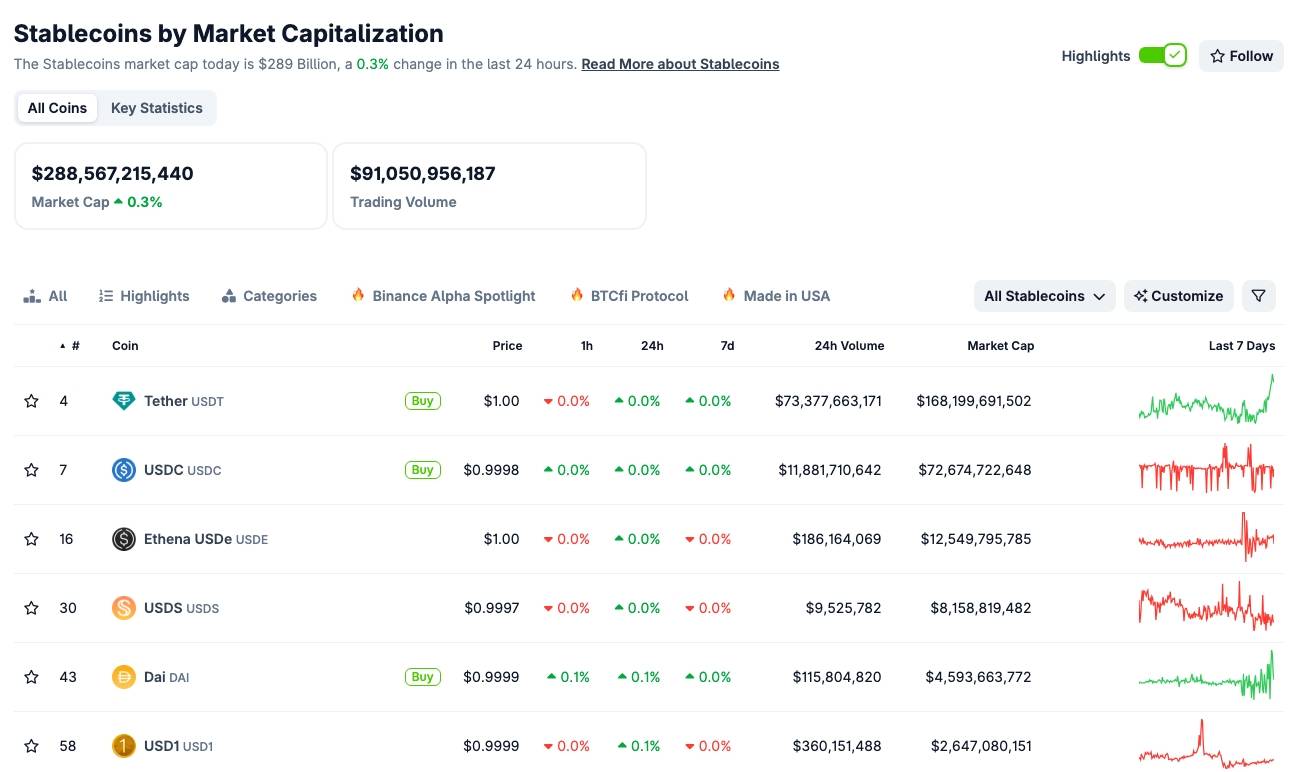
Task: Open Read More about Stablecoins link
Action: click(680, 64)
